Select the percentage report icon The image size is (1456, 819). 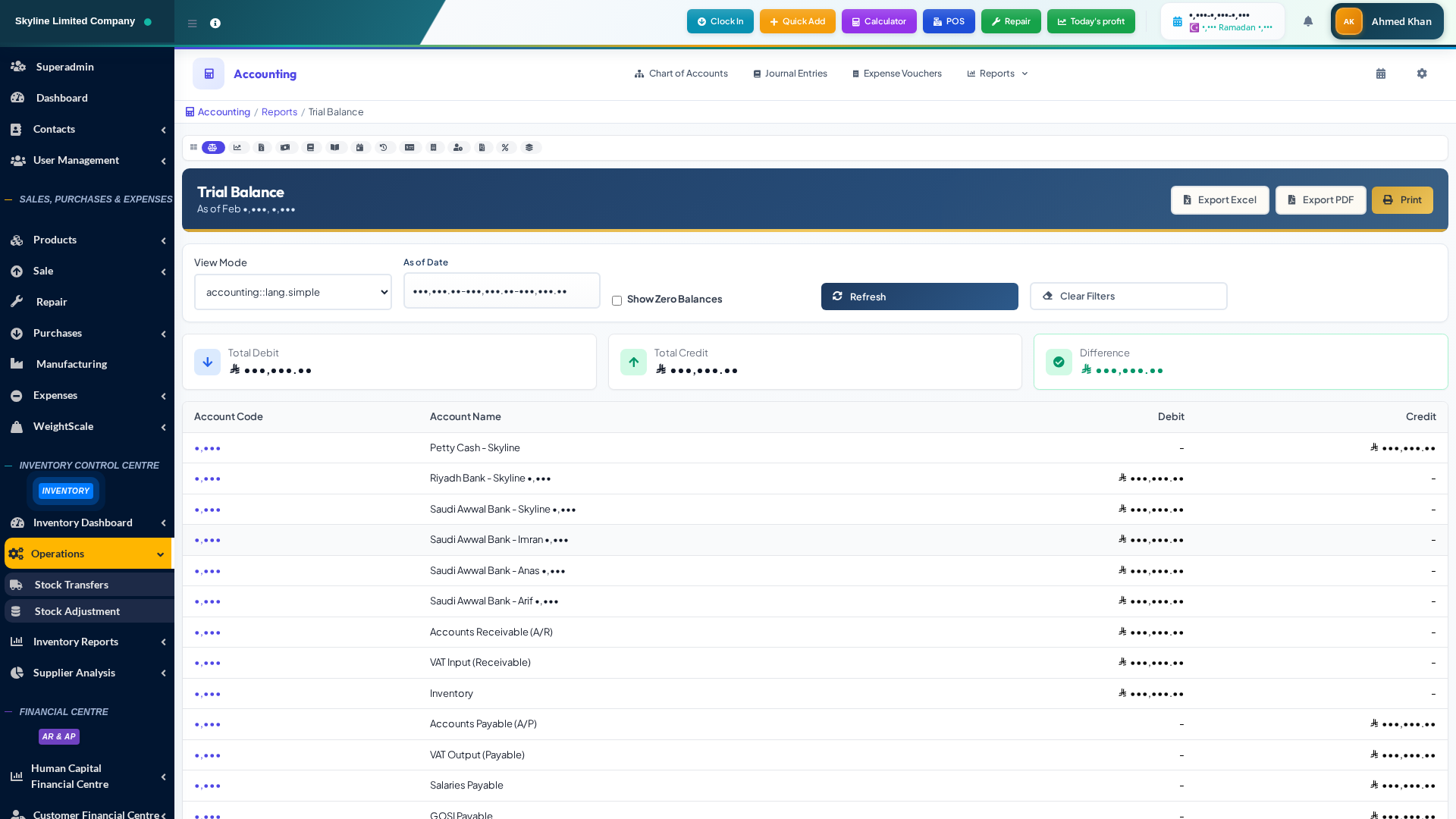[506, 147]
